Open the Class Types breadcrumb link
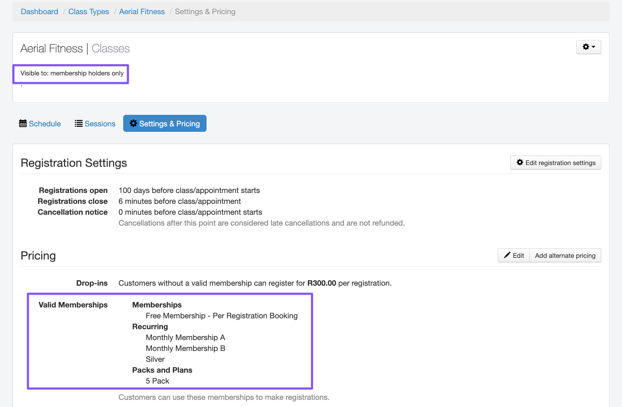This screenshot has width=622, height=407. click(x=88, y=12)
